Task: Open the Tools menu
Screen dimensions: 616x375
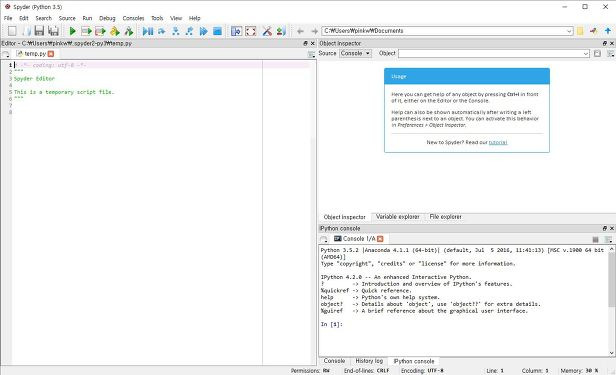Action: pyautogui.click(x=157, y=18)
